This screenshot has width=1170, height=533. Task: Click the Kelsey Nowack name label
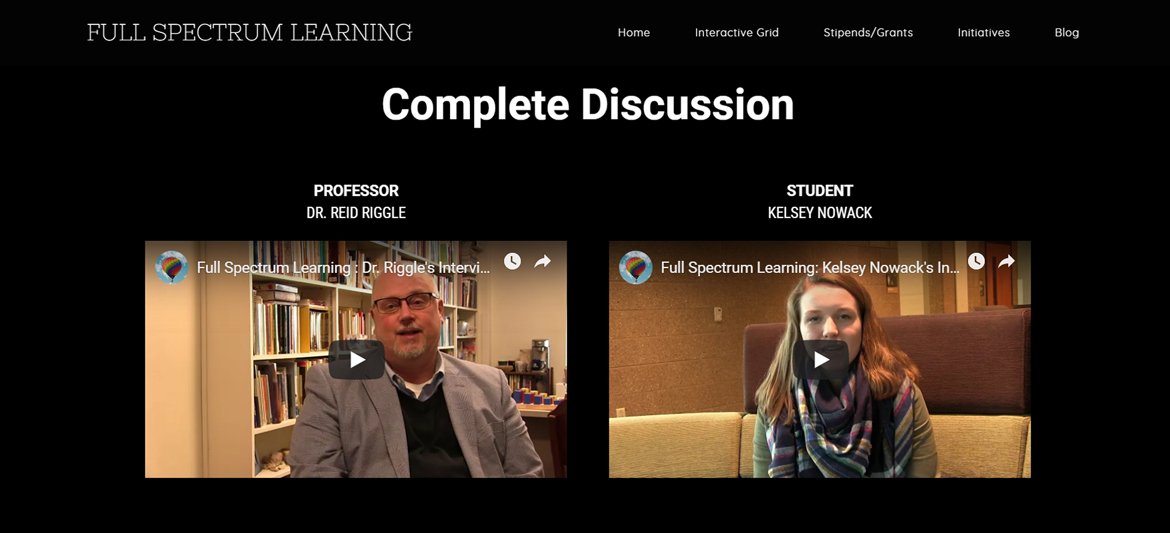[820, 213]
